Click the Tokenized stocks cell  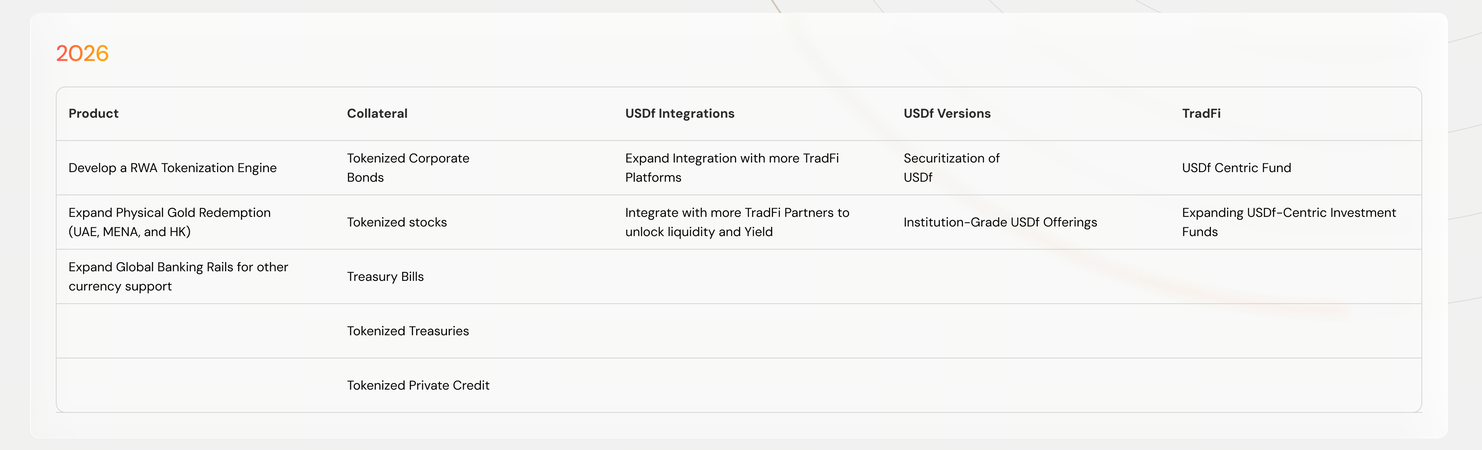tap(396, 222)
